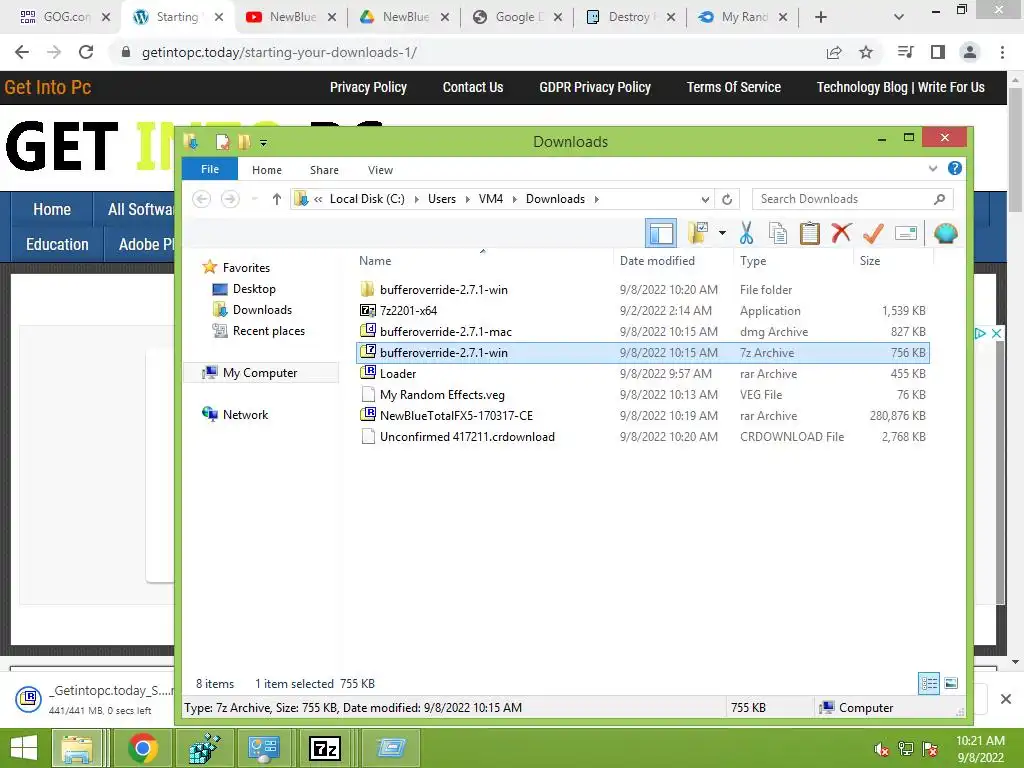
Task: Refresh the Downloads folder view
Action: pos(727,199)
